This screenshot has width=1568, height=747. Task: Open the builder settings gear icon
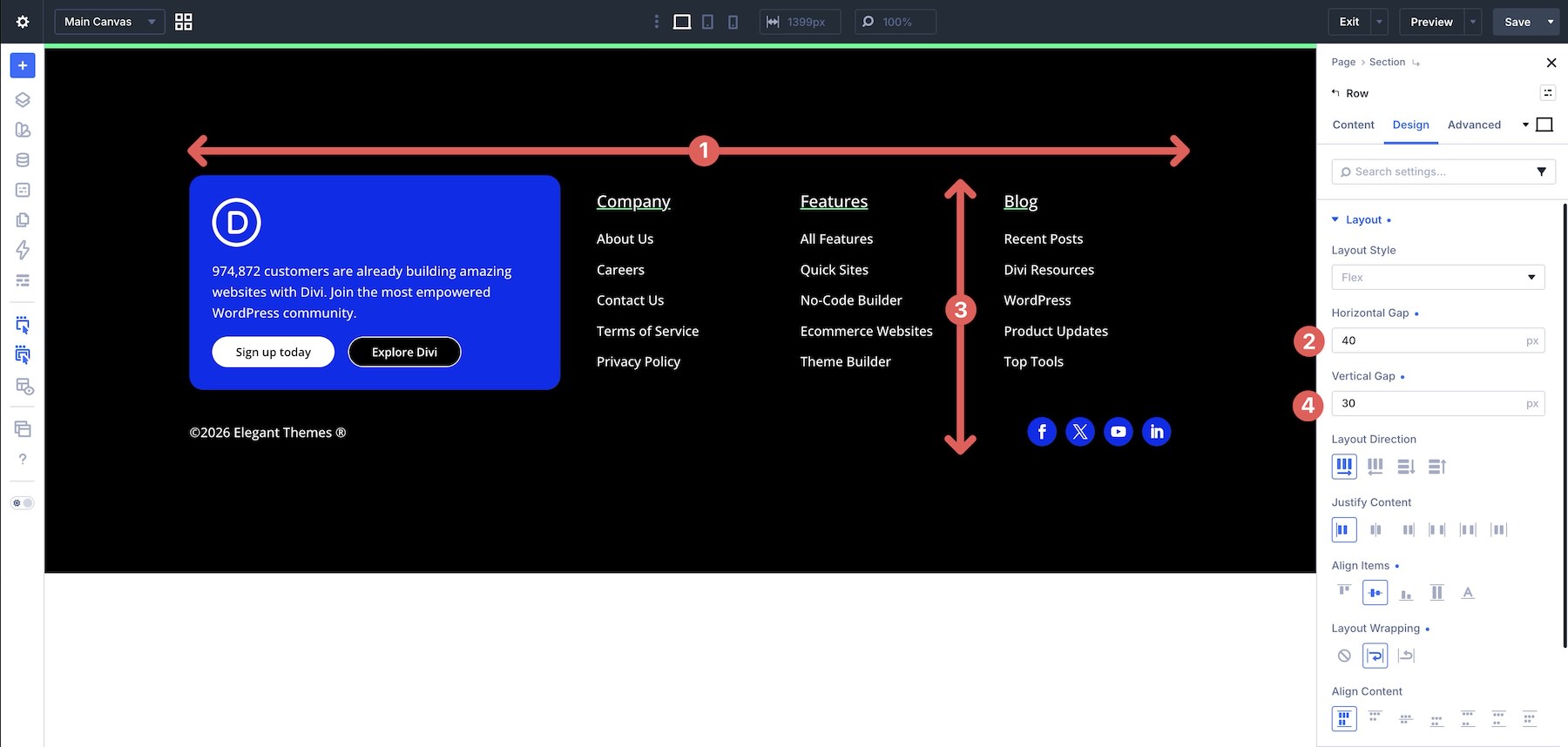pos(23,22)
